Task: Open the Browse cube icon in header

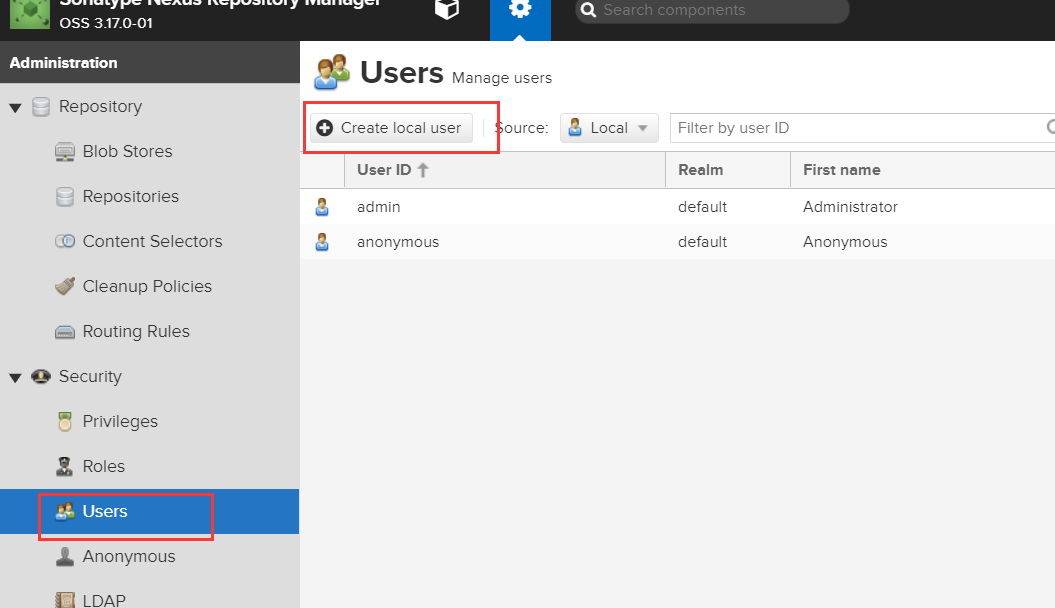Action: click(x=447, y=9)
